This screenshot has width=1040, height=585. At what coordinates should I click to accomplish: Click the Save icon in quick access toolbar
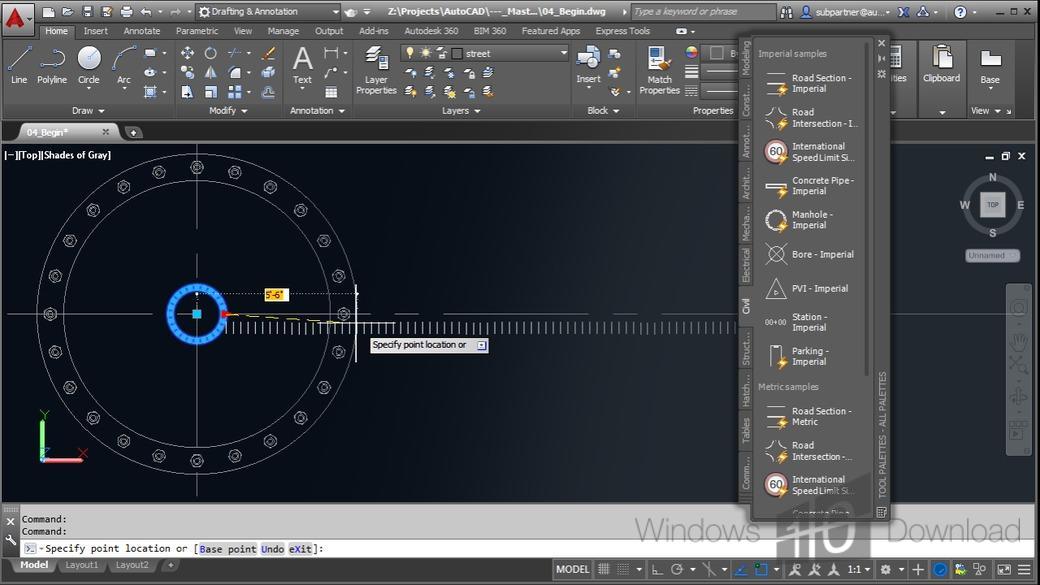[x=88, y=11]
